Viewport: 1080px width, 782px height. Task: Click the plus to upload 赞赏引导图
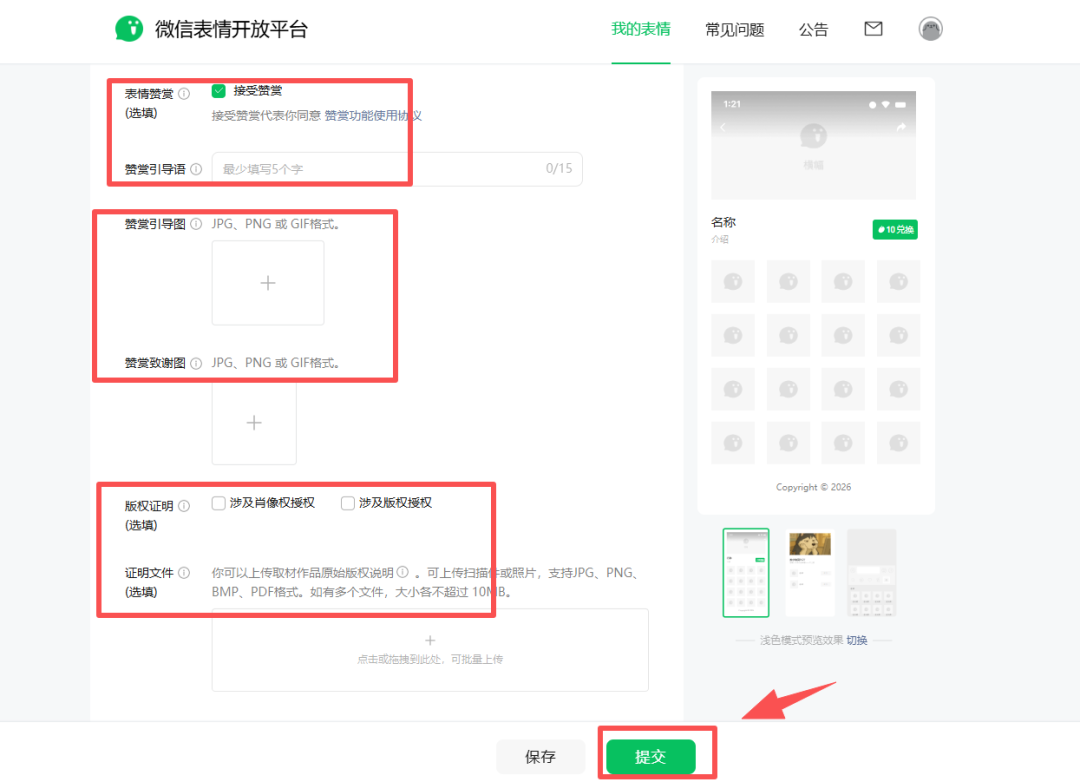click(x=267, y=282)
